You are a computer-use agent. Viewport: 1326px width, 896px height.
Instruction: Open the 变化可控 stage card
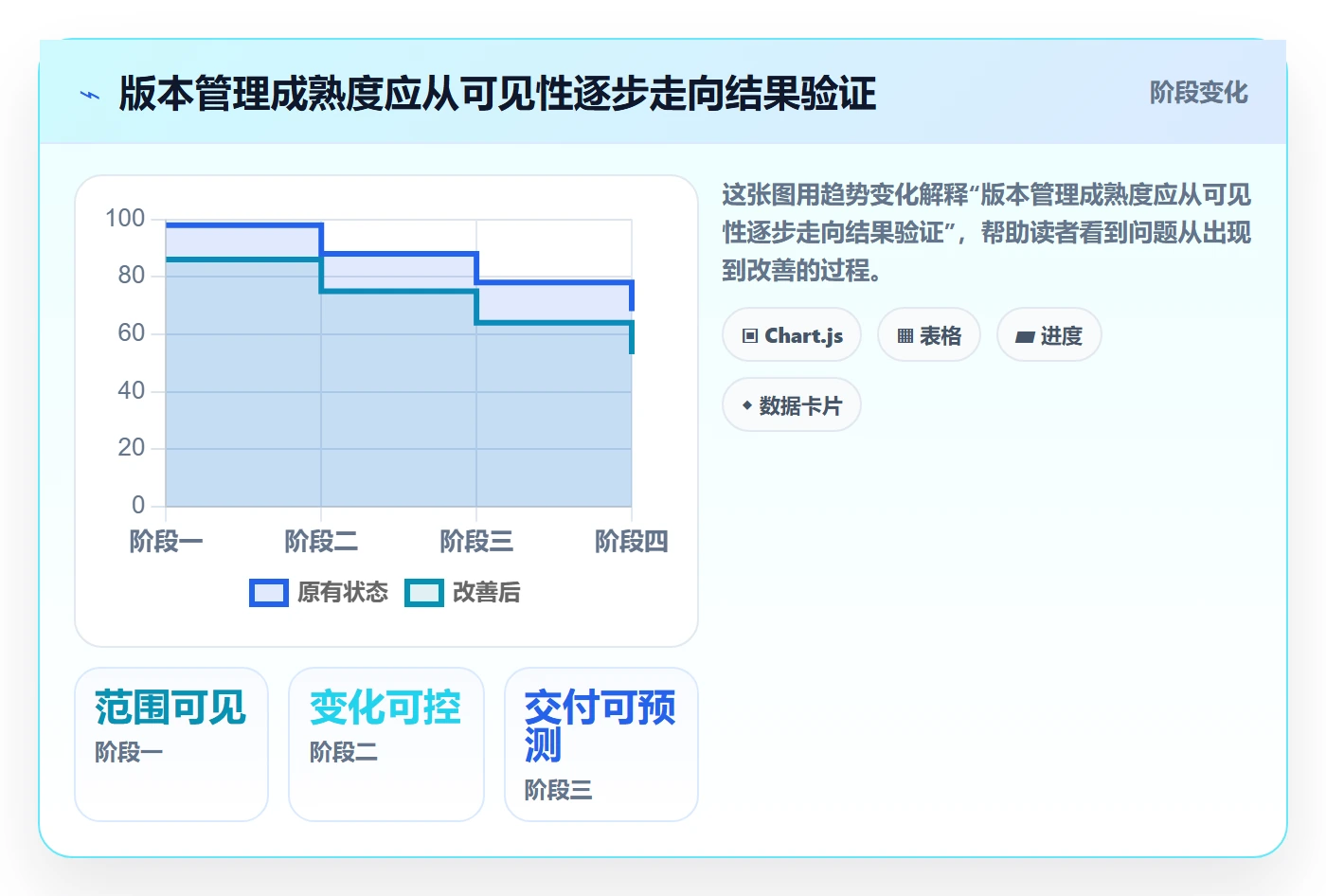click(x=386, y=744)
